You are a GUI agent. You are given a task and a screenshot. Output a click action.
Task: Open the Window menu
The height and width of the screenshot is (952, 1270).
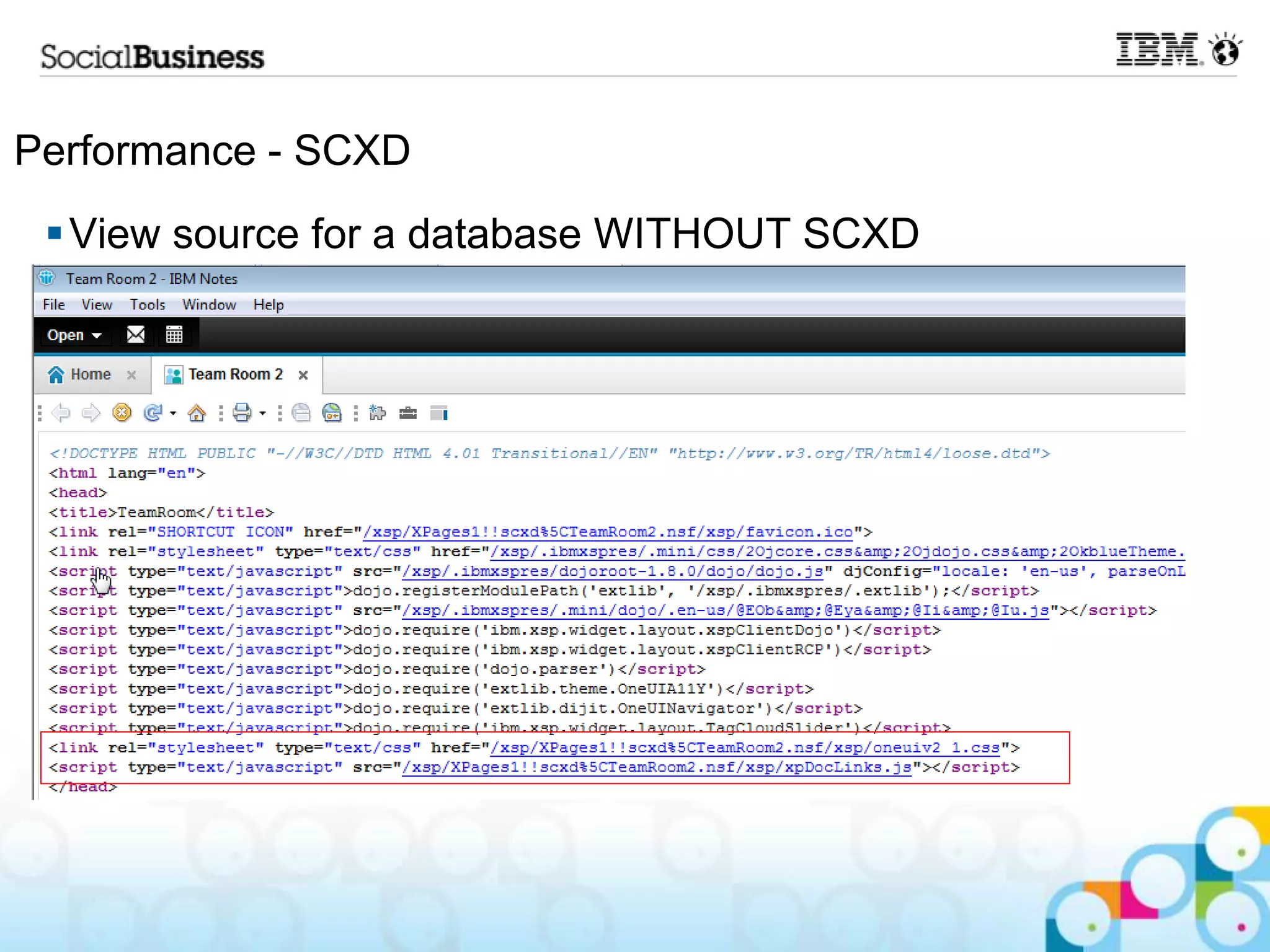point(209,305)
